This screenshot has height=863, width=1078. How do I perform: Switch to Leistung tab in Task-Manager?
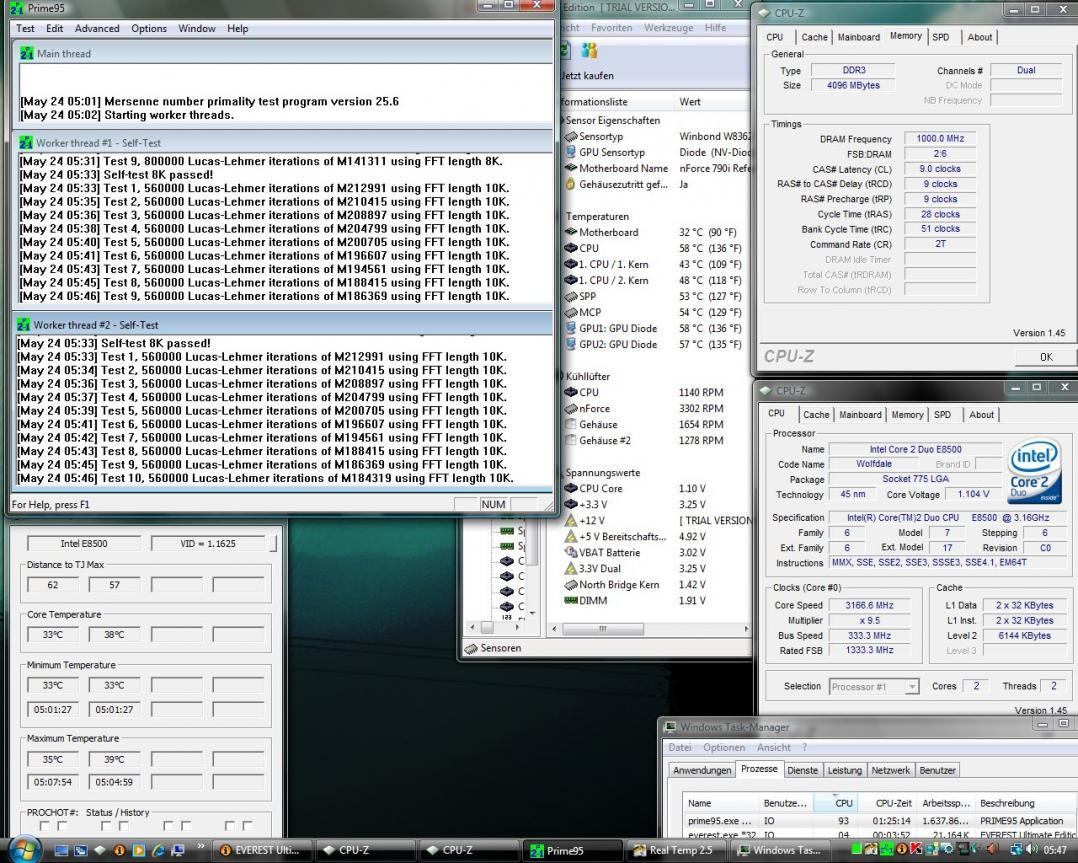point(844,770)
